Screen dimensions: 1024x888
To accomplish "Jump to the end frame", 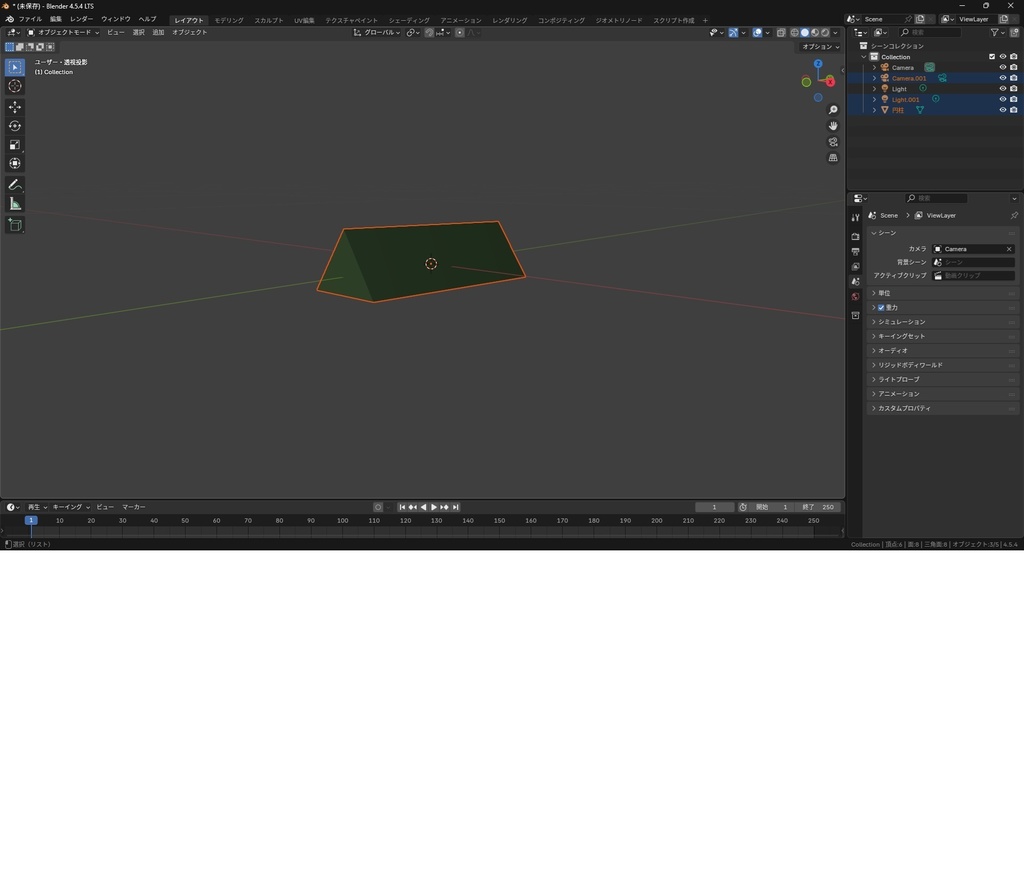I will [x=456, y=507].
